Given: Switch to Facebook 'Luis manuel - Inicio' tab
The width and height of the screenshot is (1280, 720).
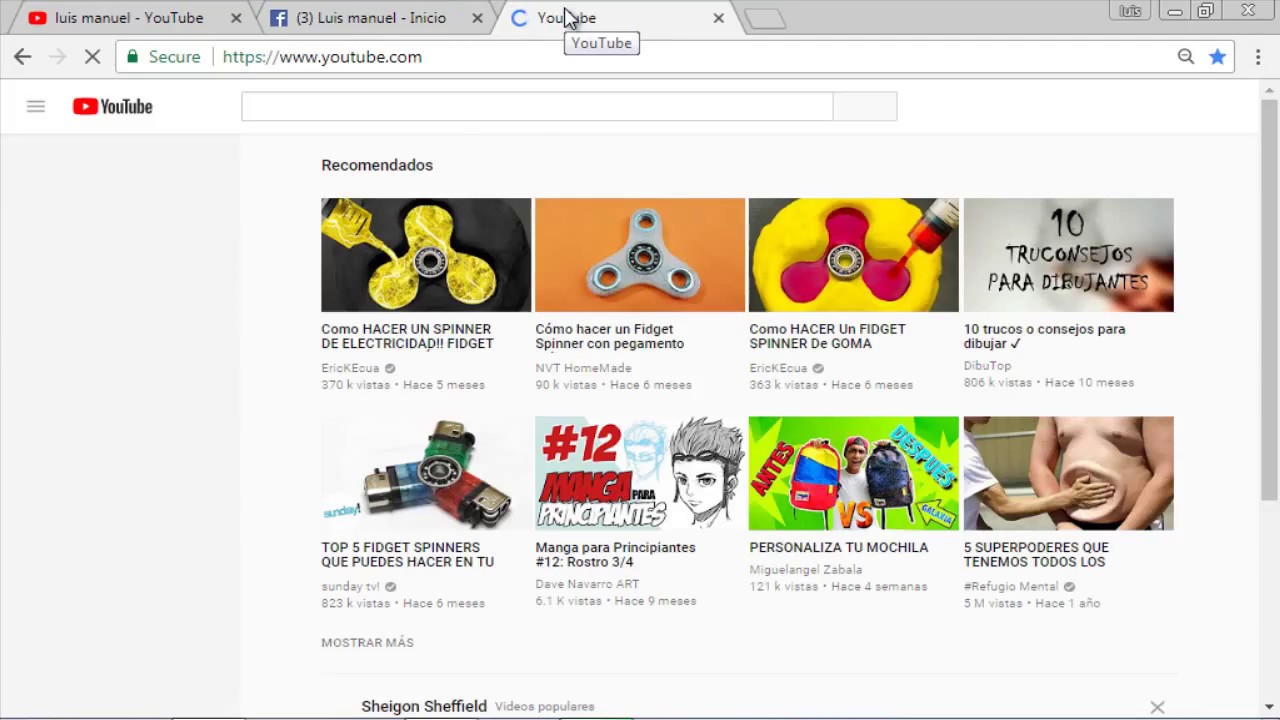Looking at the screenshot, I should point(370,18).
